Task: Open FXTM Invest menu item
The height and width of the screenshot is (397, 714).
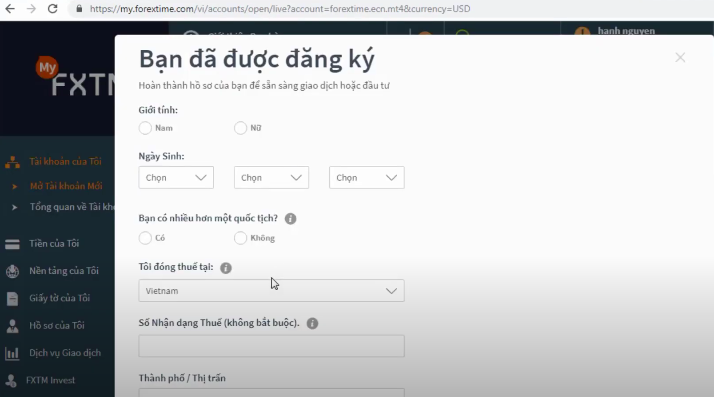Action: [x=50, y=380]
